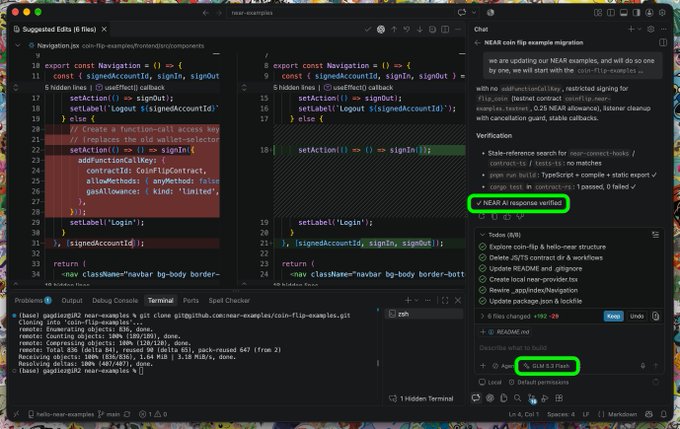Click the customize layout icon in title bar
This screenshot has height=429, width=680.
click(598, 13)
